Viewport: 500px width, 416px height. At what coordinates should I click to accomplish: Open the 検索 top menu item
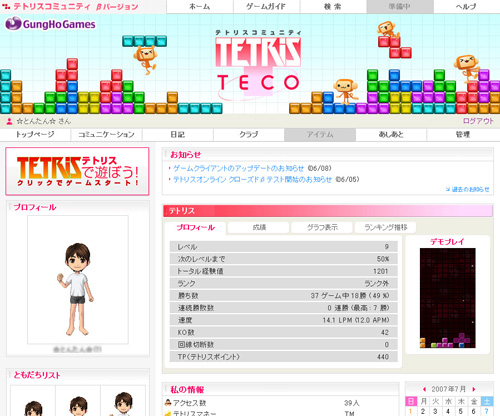coord(333,7)
